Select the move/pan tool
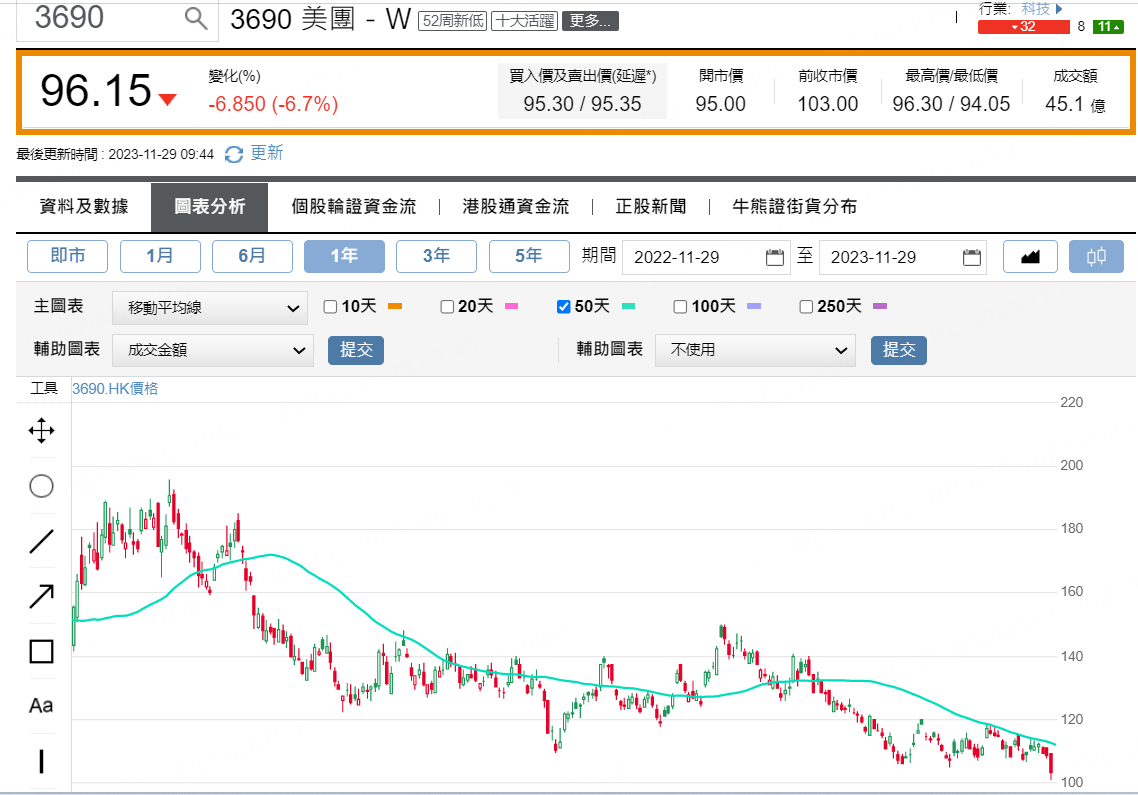The image size is (1138, 795). click(x=41, y=431)
